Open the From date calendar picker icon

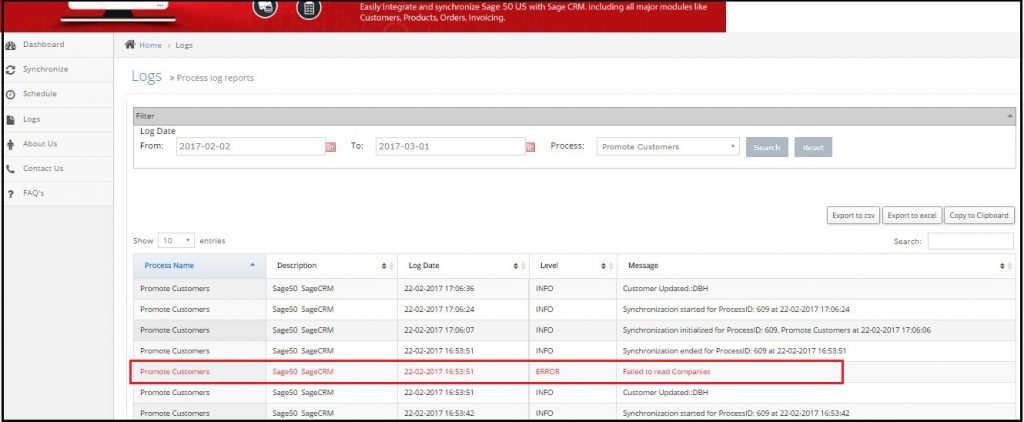pyautogui.click(x=330, y=147)
